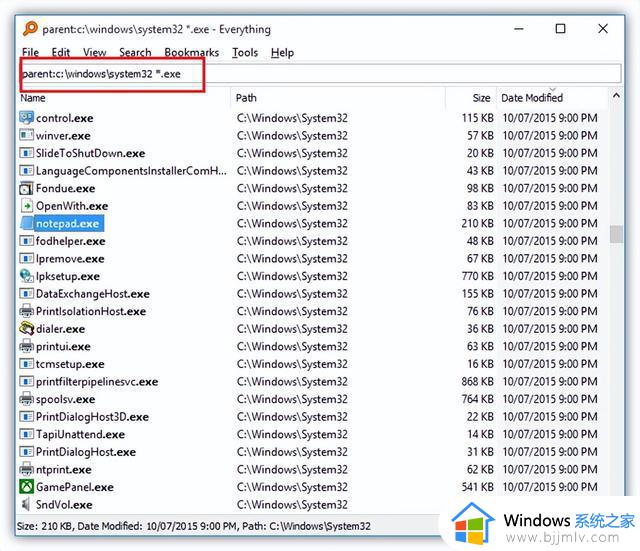Image resolution: width=640 pixels, height=551 pixels.
Task: Click the SndVol.exe speaker icon
Action: pyautogui.click(x=27, y=504)
